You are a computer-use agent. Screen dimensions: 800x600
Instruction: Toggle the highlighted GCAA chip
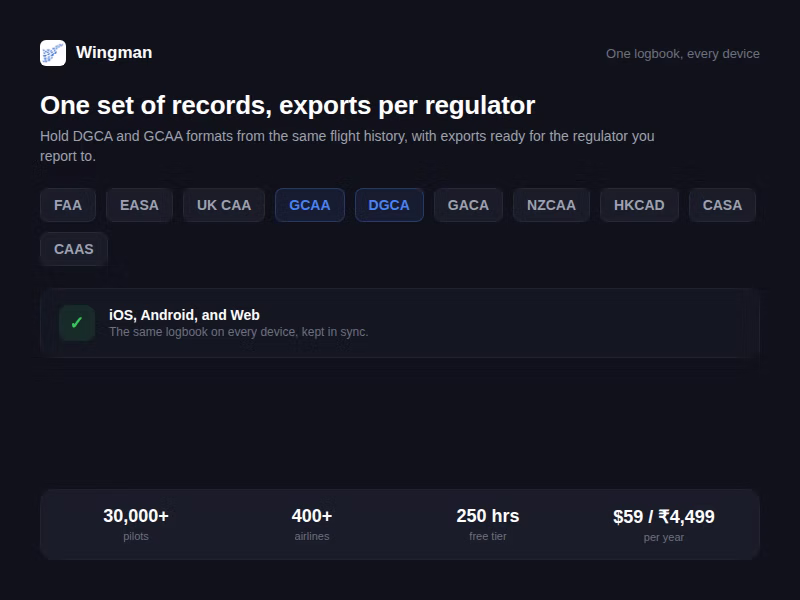310,205
